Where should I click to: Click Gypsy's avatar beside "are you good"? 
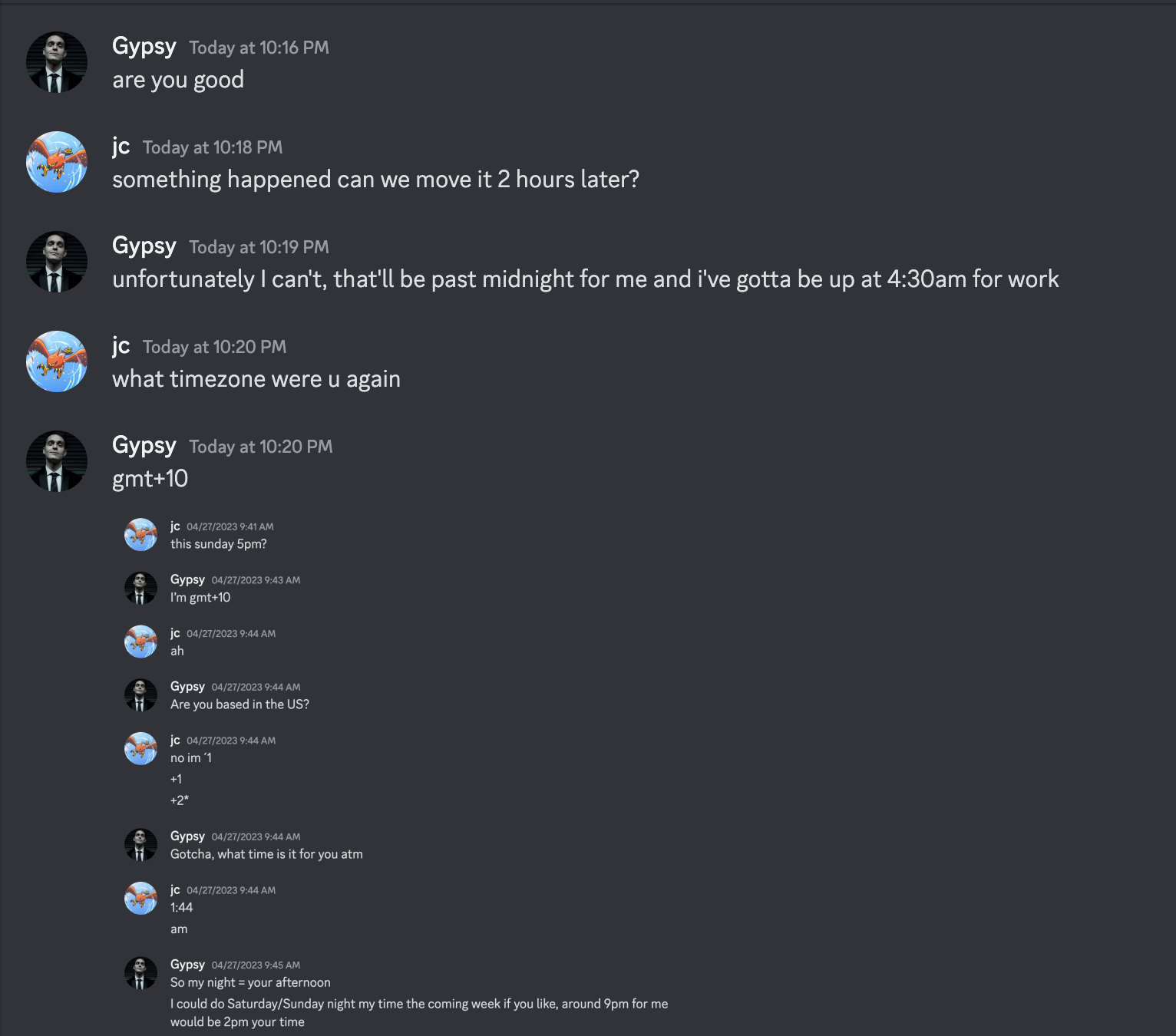click(57, 62)
